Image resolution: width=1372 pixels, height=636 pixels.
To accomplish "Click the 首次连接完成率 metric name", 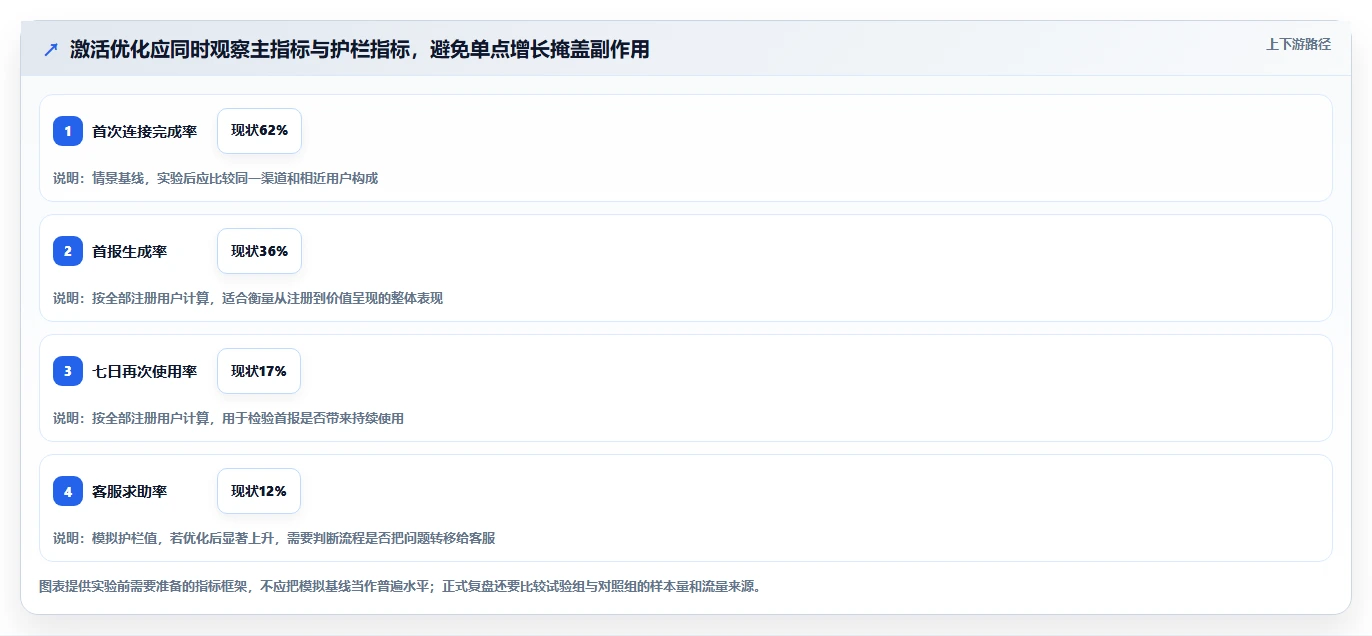I will [144, 131].
